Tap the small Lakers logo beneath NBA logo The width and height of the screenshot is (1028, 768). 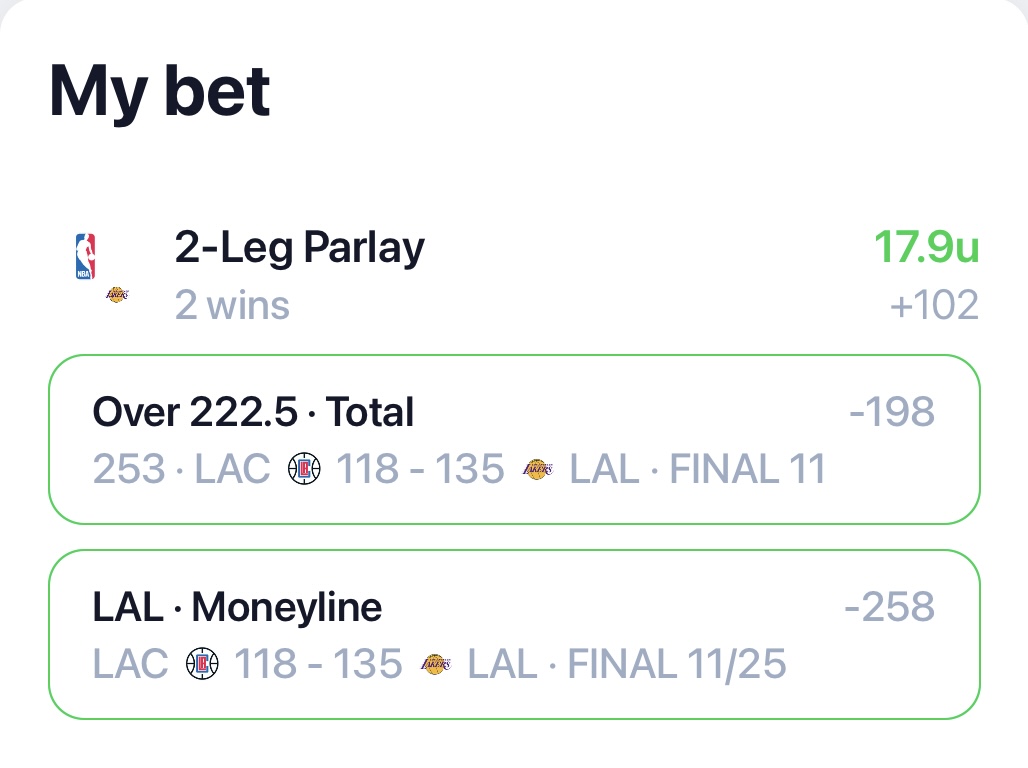[117, 295]
